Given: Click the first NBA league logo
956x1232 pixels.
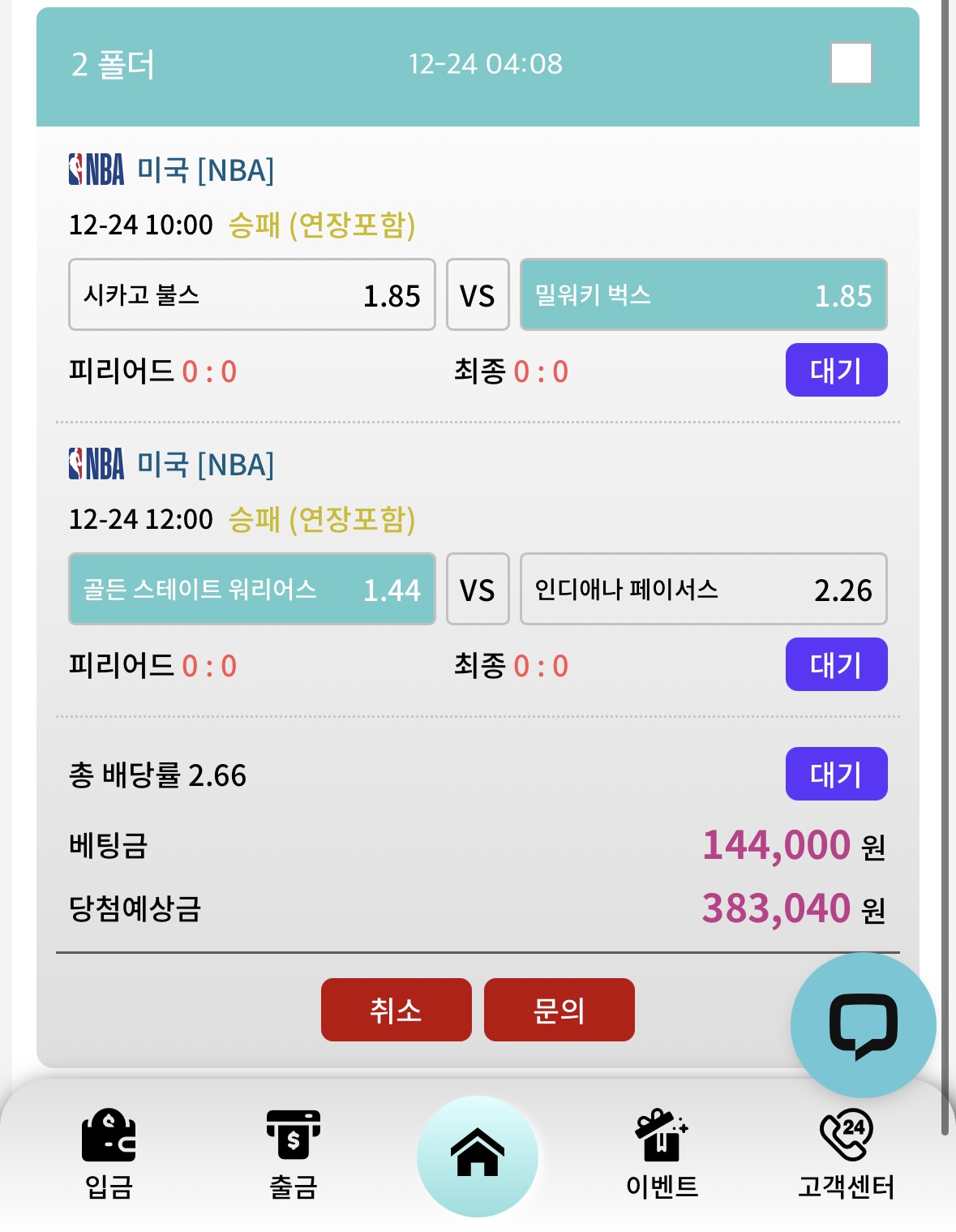Looking at the screenshot, I should pyautogui.click(x=96, y=170).
